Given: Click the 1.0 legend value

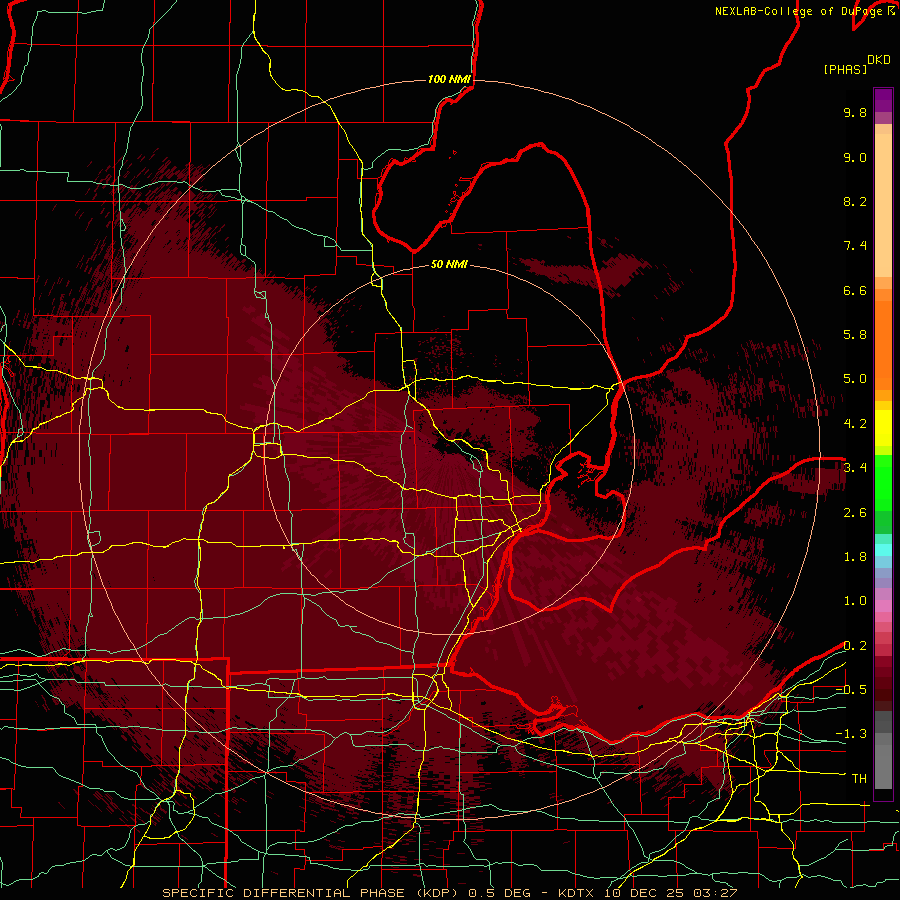Looking at the screenshot, I should click(x=855, y=601).
